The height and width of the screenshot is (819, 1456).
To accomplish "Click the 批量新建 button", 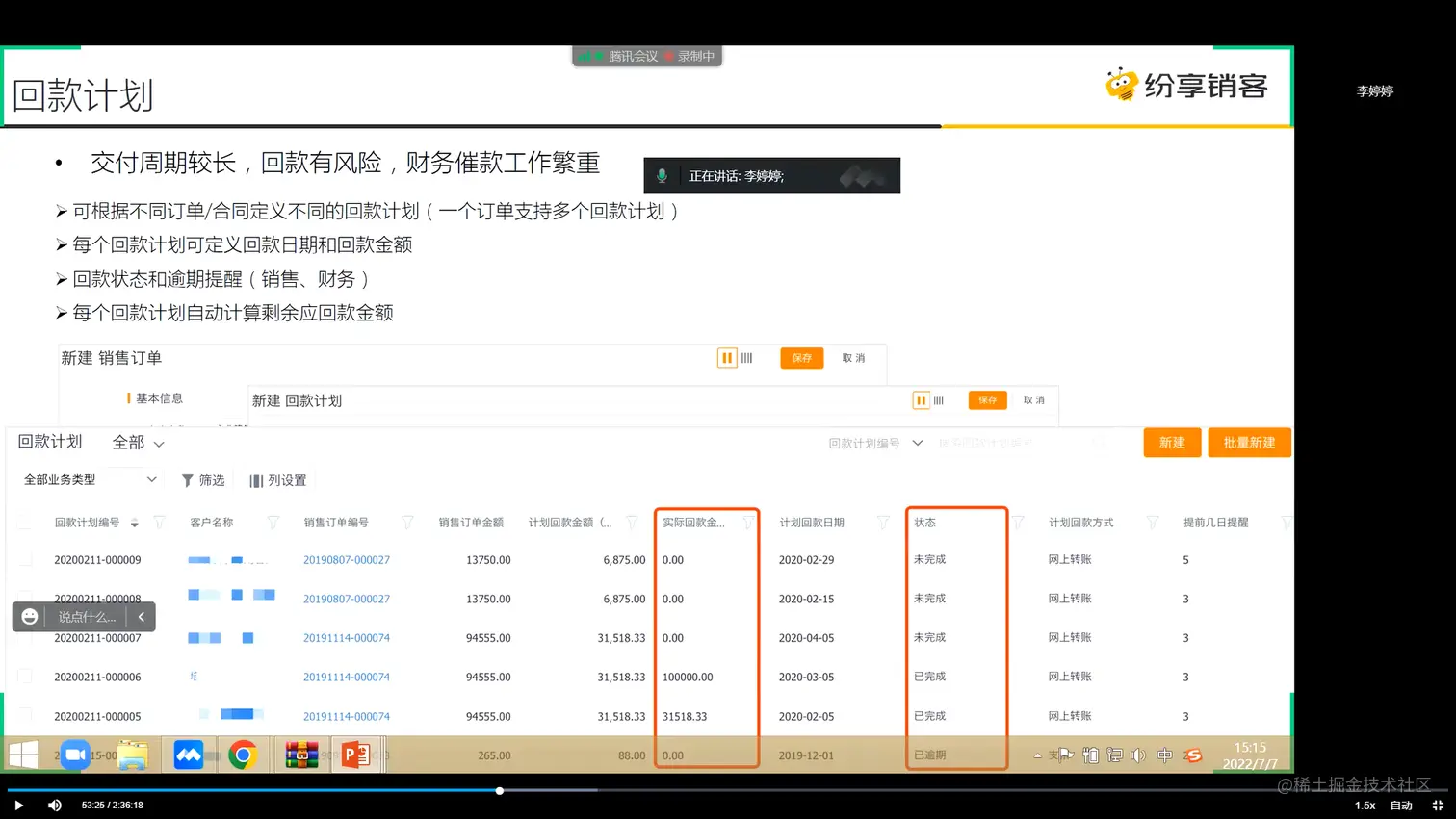I will [x=1249, y=443].
